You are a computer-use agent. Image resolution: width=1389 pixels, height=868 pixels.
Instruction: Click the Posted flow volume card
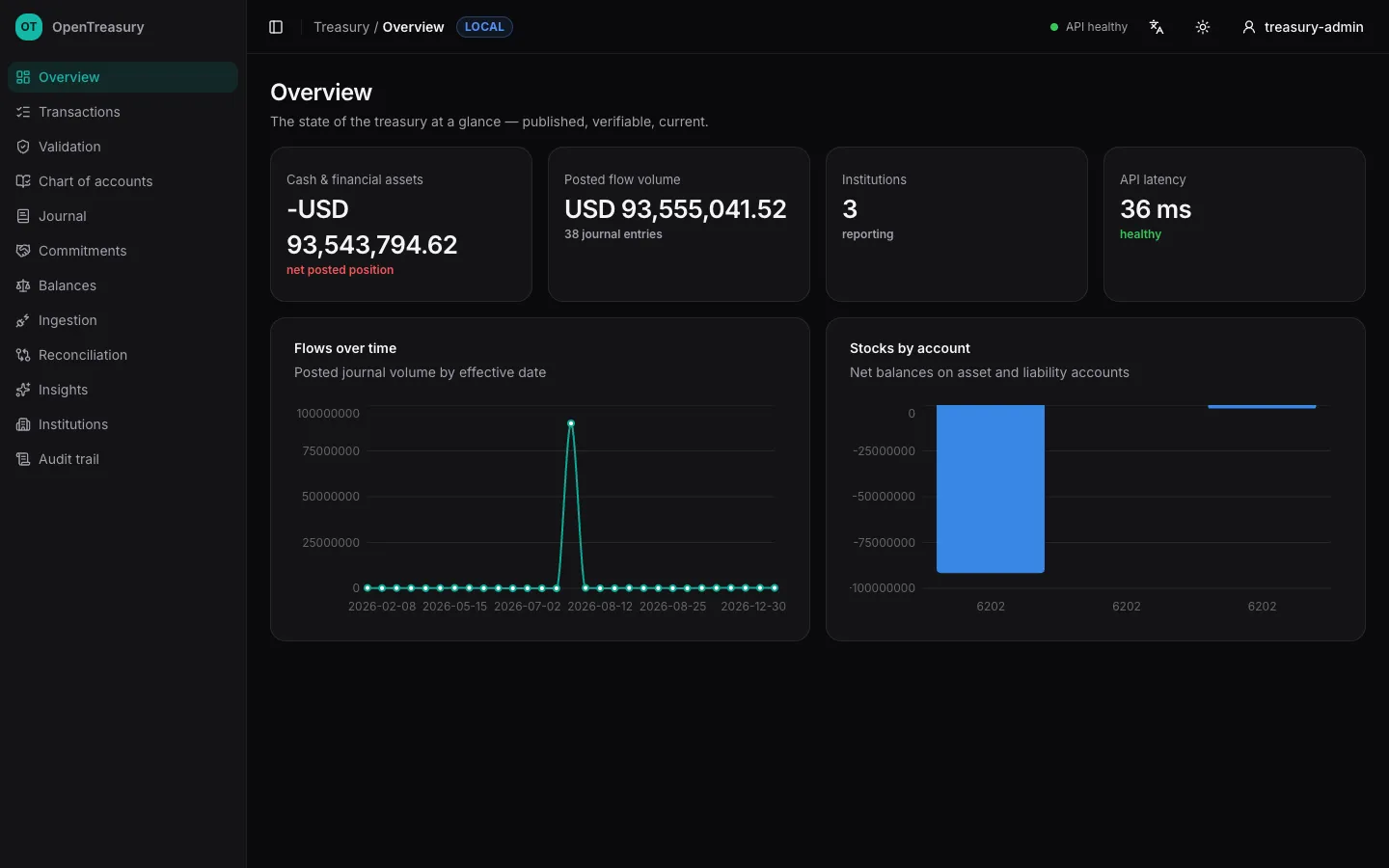click(679, 224)
